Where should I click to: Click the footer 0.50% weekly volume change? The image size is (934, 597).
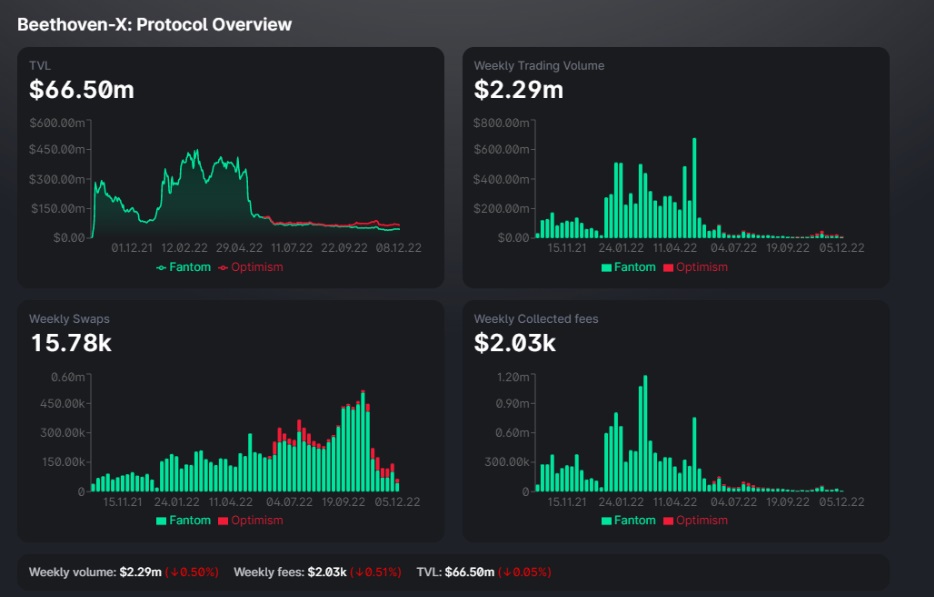pyautogui.click(x=192, y=572)
